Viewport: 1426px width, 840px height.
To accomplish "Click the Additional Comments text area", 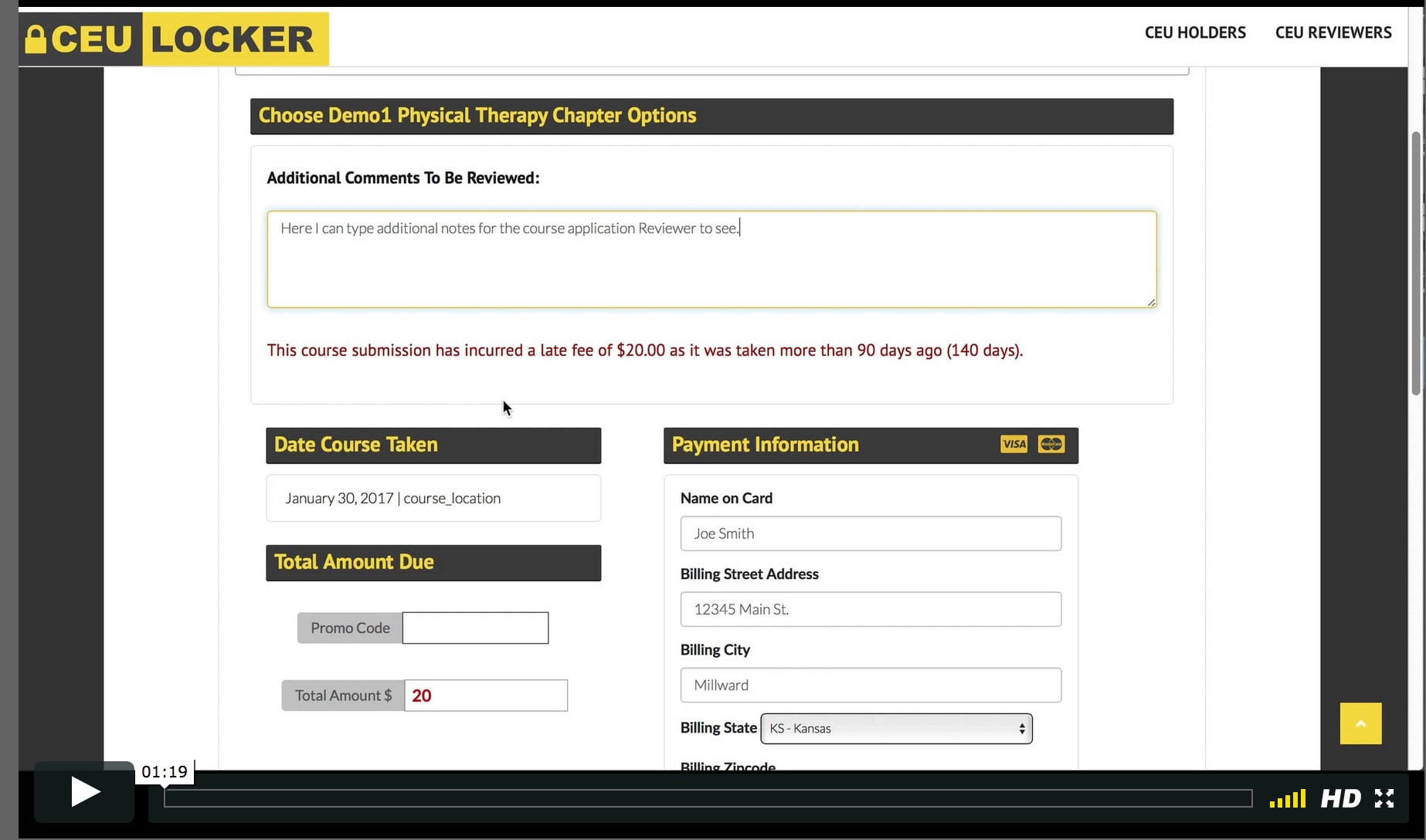I will 711,259.
